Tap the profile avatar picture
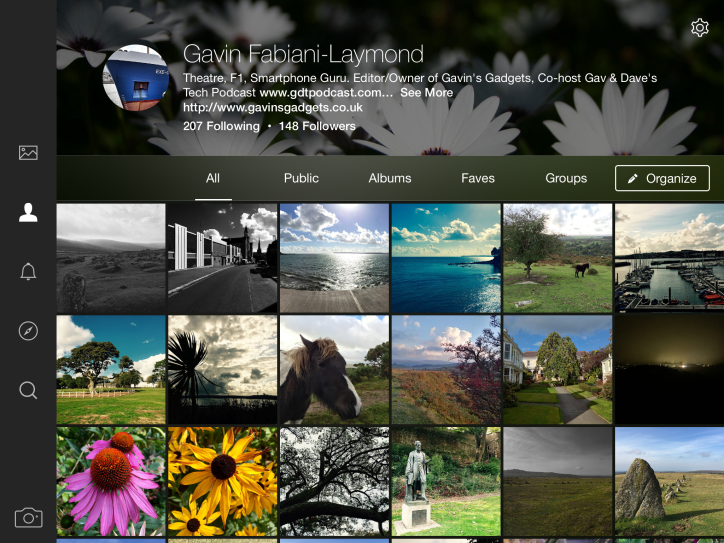This screenshot has height=543, width=724. click(136, 90)
